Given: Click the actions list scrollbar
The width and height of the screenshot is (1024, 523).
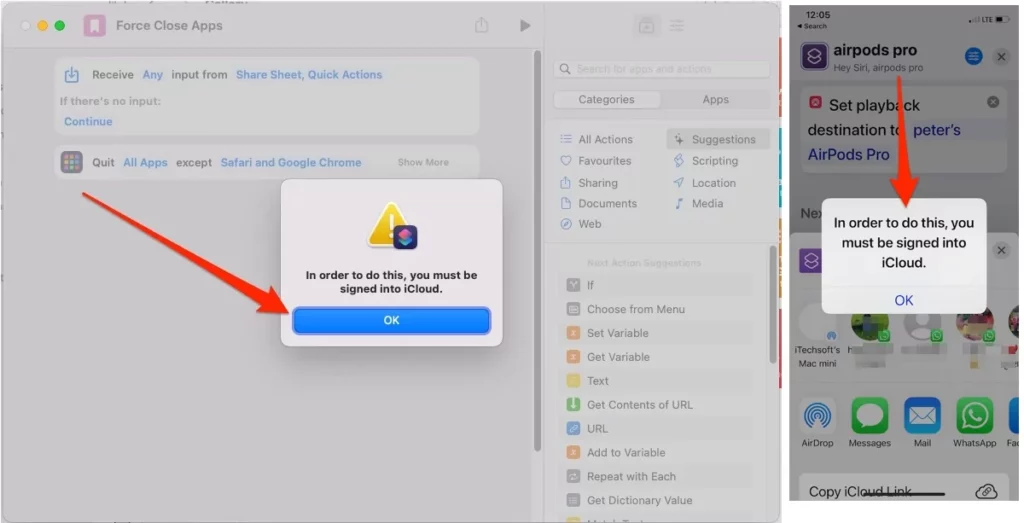Looking at the screenshot, I should click(773, 304).
